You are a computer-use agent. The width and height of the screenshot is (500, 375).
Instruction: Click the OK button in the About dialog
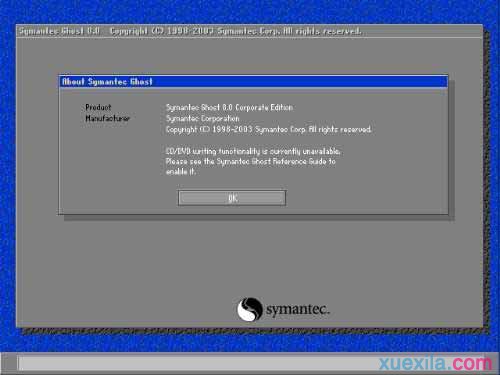tap(232, 198)
